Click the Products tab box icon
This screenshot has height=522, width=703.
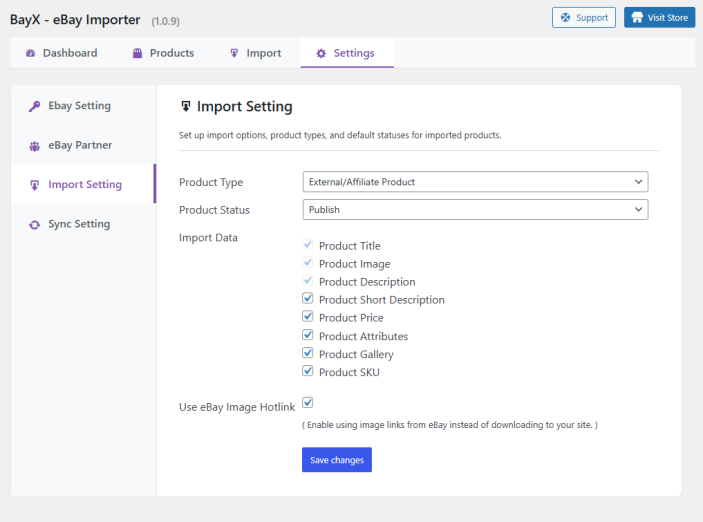pyautogui.click(x=137, y=53)
